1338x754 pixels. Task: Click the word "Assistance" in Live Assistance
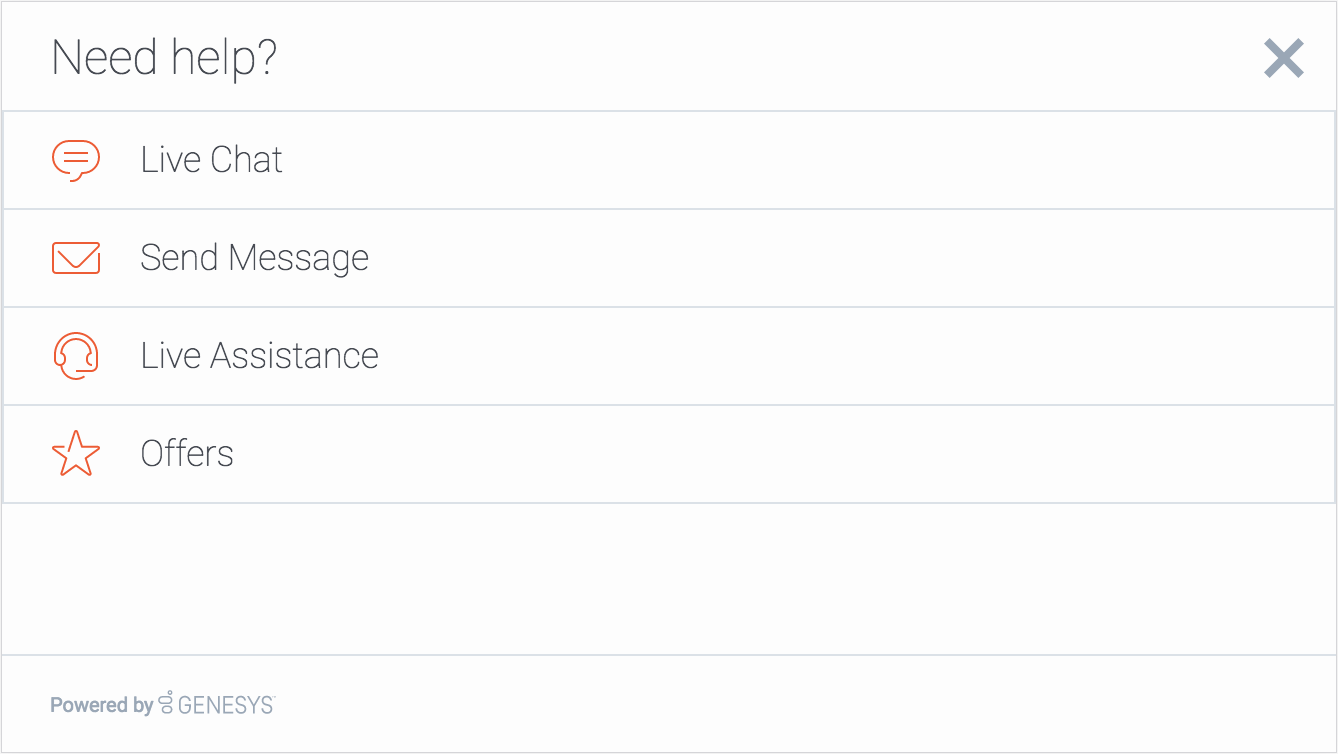294,356
